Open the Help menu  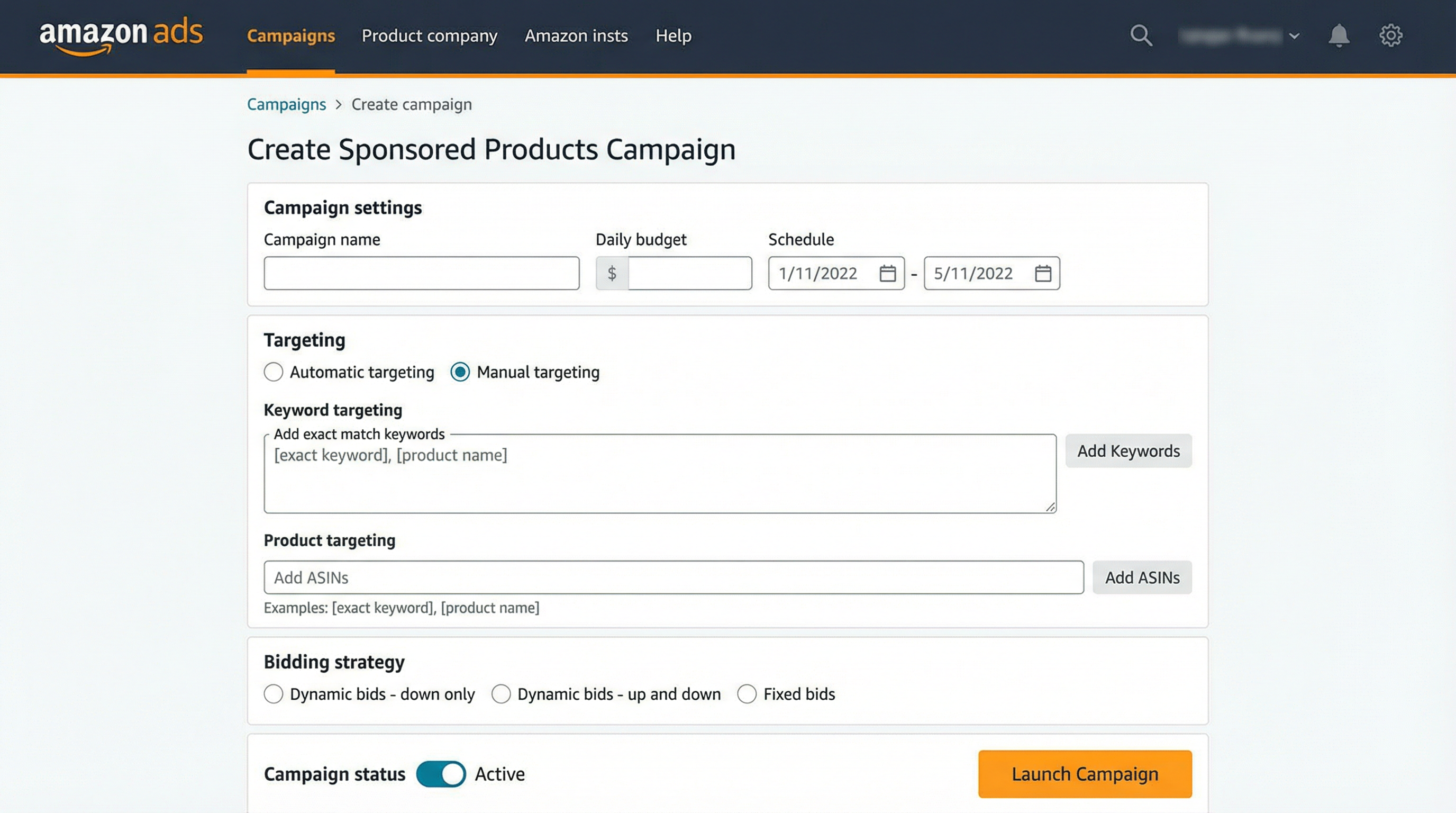673,35
